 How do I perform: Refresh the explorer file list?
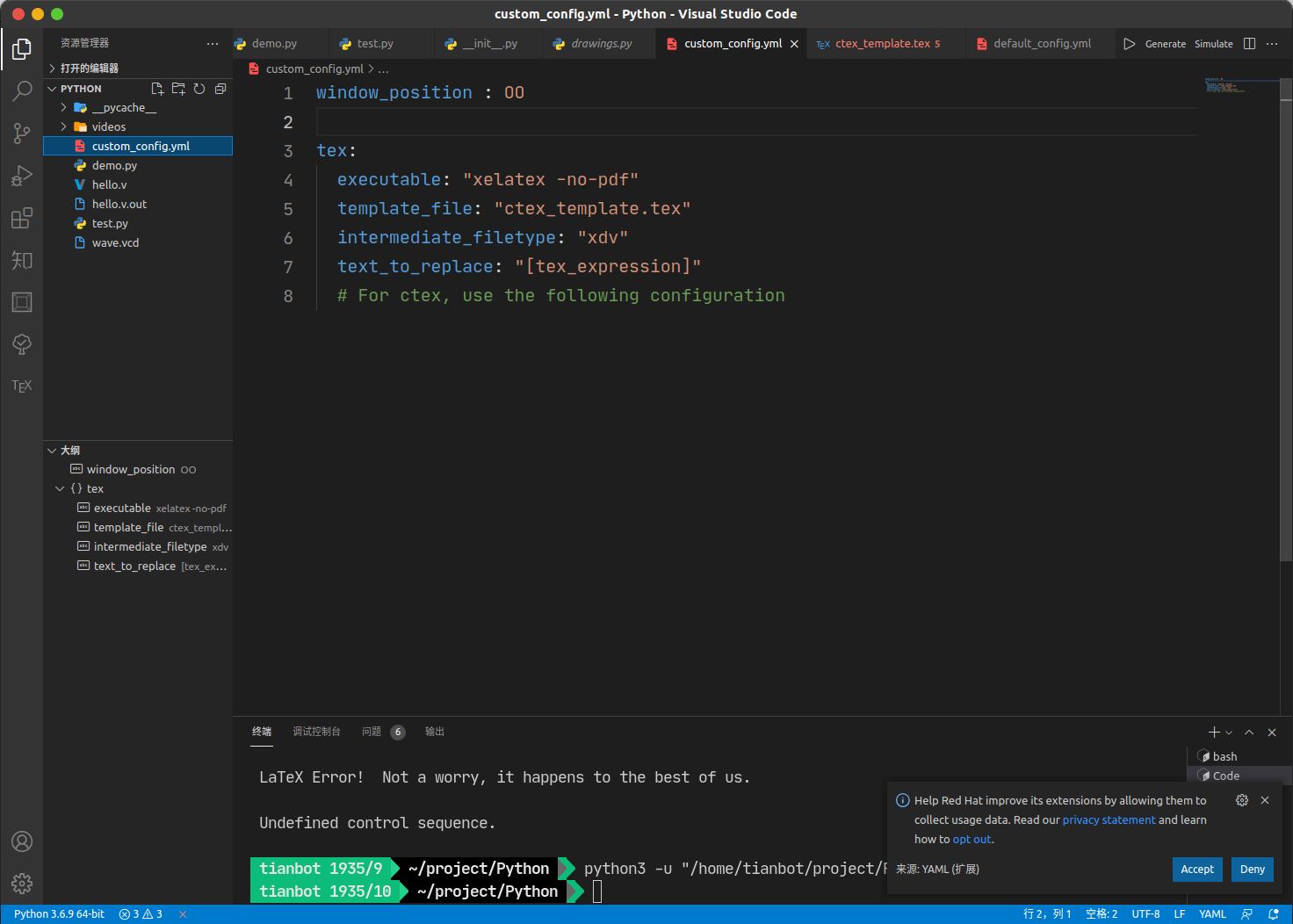coord(199,89)
